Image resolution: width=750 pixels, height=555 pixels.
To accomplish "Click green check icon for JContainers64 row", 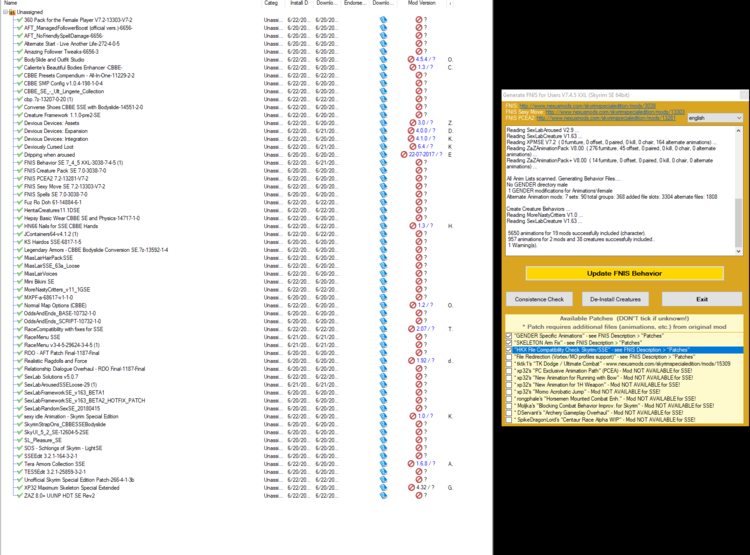I will pyautogui.click(x=20, y=234).
